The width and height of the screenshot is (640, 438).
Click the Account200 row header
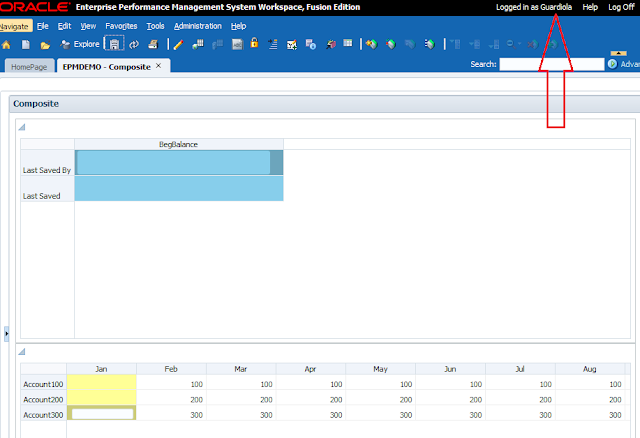[43, 400]
